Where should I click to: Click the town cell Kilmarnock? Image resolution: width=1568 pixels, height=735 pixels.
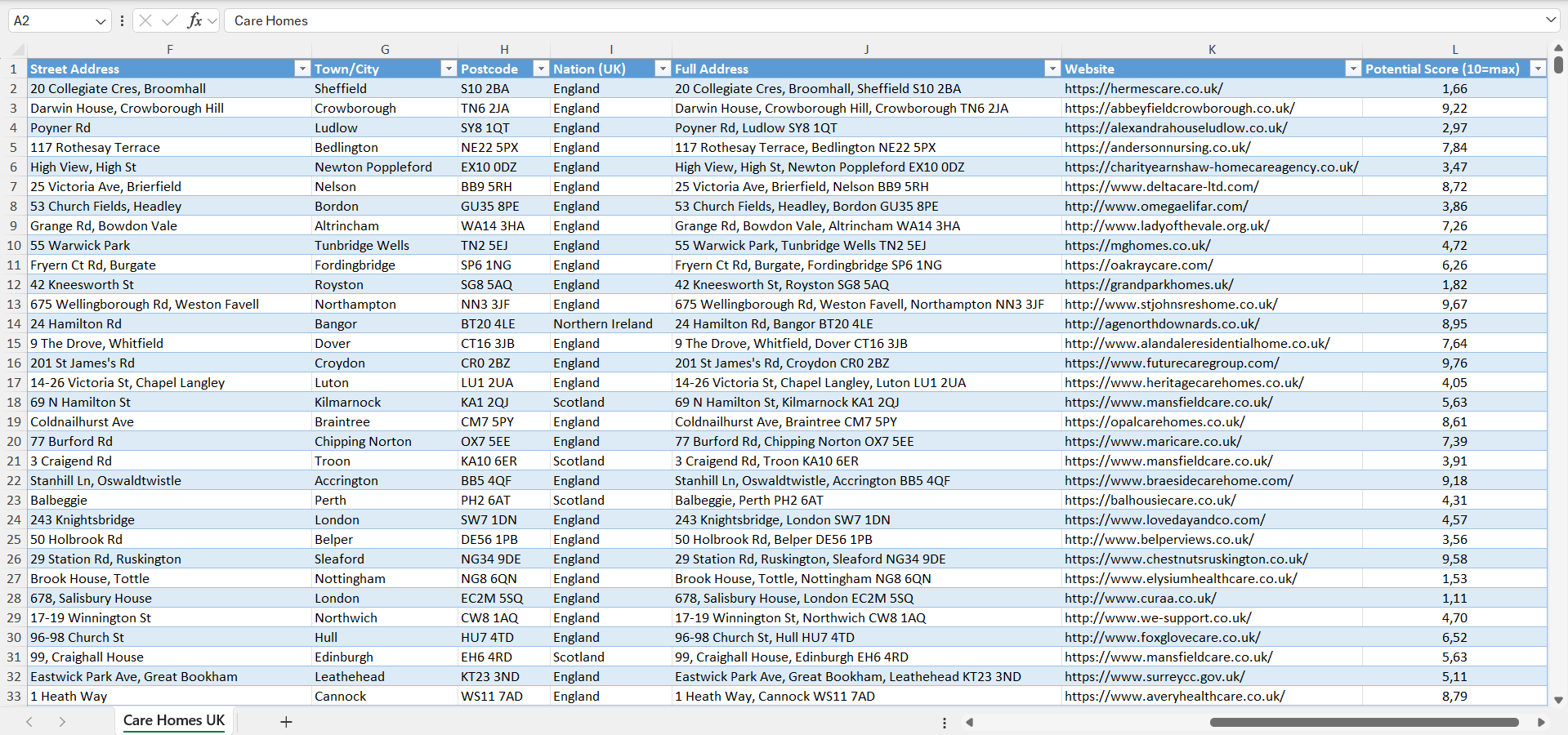[385, 402]
